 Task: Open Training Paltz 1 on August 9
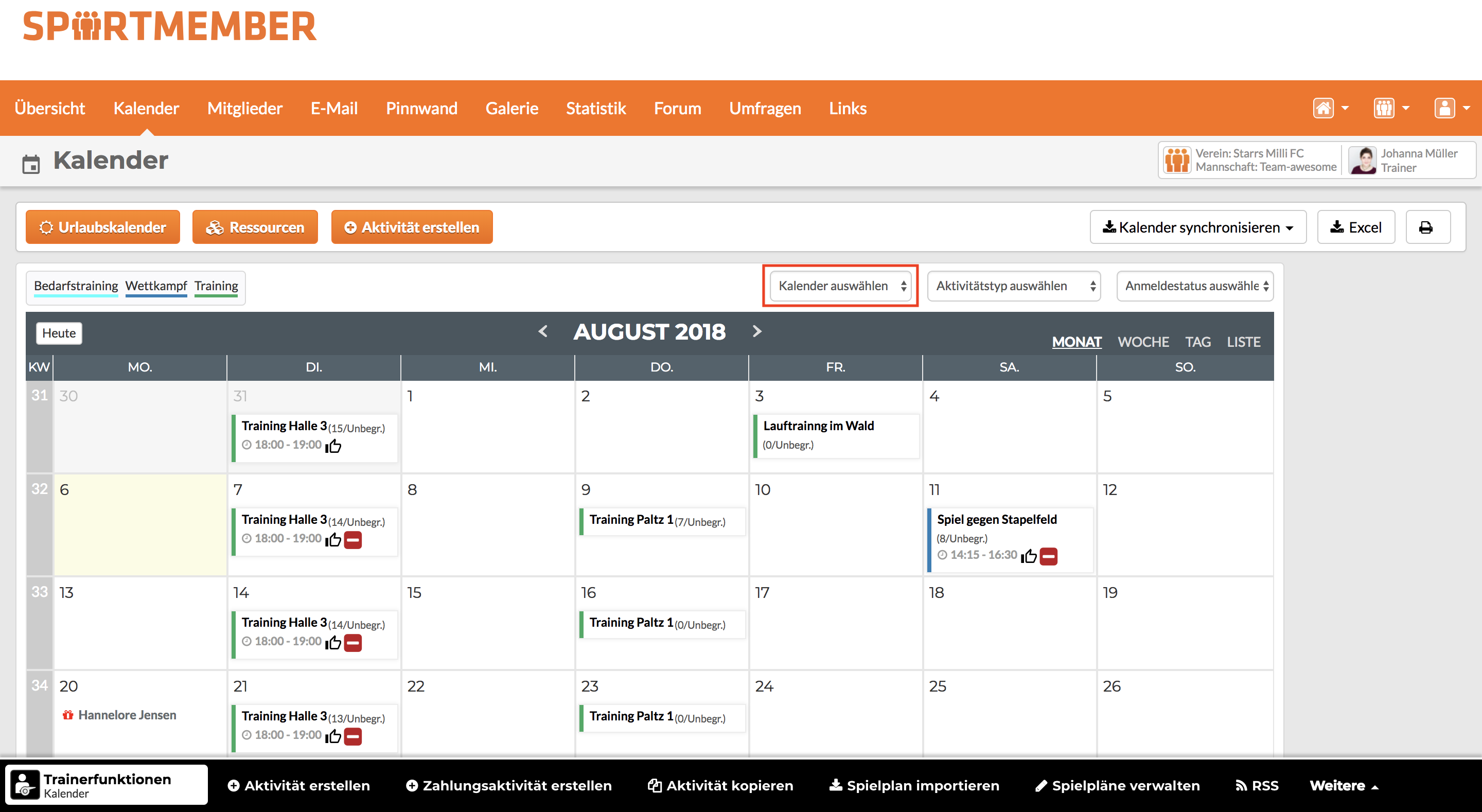pos(662,521)
